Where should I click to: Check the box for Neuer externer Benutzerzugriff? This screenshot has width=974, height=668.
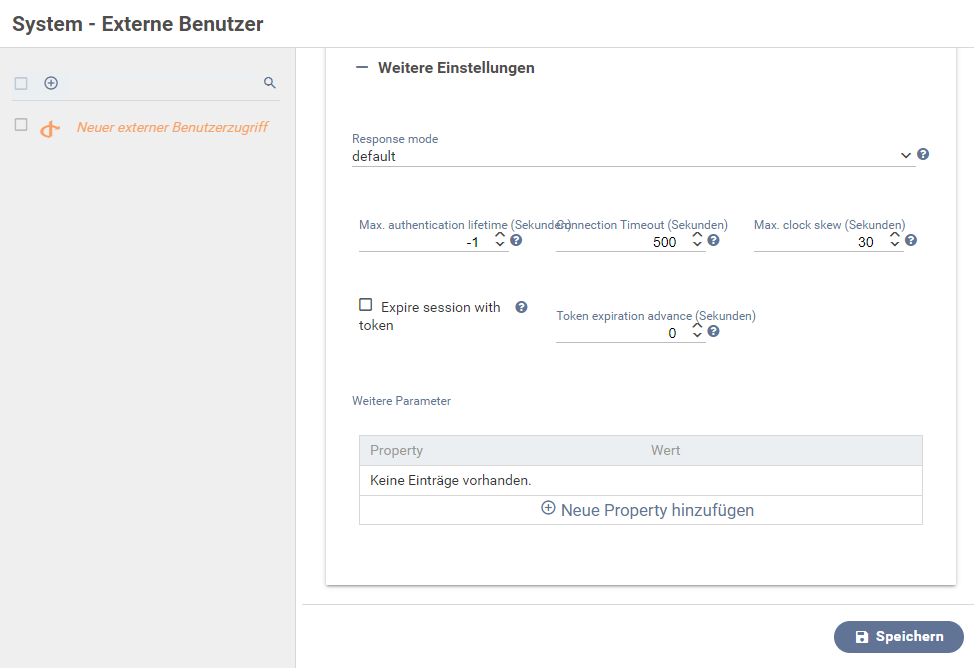coord(21,125)
